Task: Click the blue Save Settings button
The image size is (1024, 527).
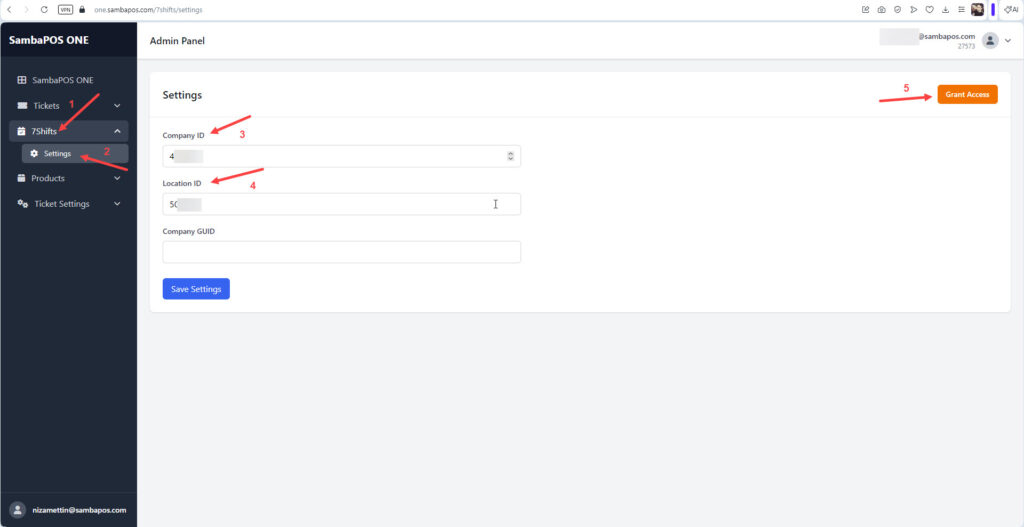Action: tap(196, 289)
